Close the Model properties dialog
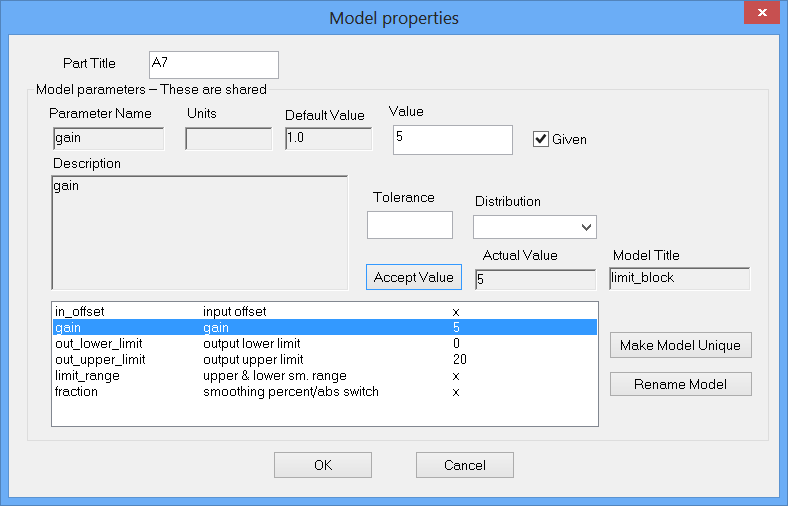 [x=763, y=13]
